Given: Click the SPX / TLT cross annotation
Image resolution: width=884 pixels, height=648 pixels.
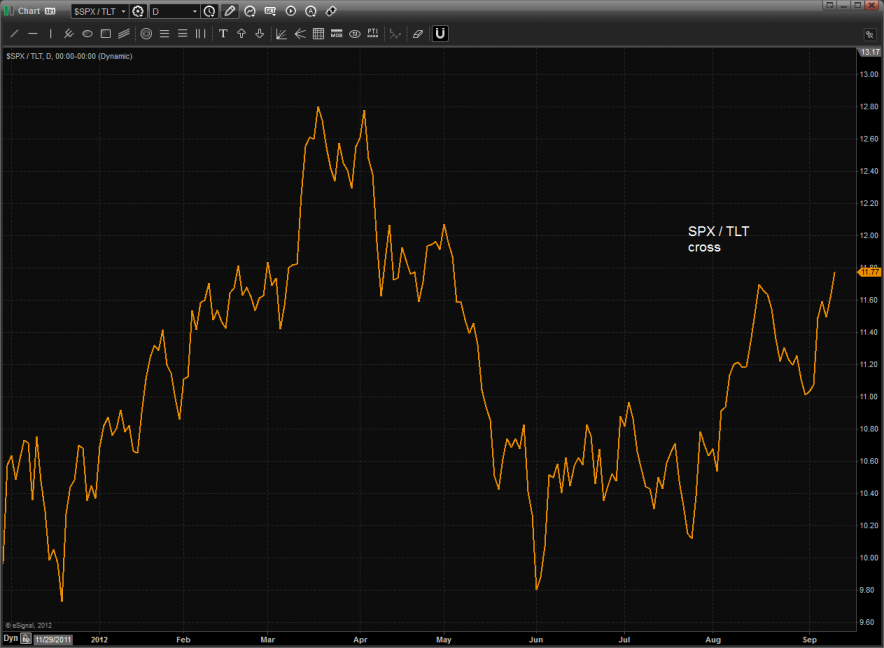Looking at the screenshot, I should [718, 239].
